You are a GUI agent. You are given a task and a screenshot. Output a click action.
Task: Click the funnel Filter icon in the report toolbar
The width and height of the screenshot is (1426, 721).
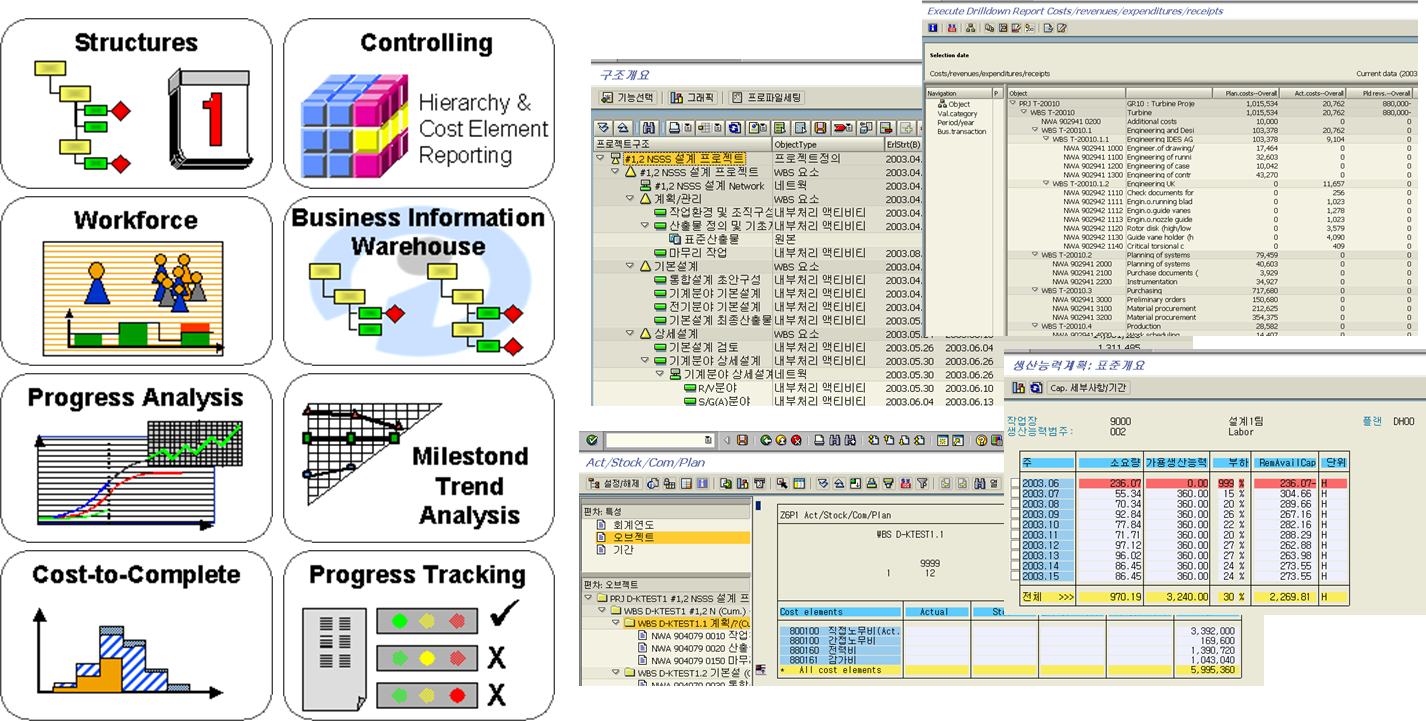click(921, 484)
